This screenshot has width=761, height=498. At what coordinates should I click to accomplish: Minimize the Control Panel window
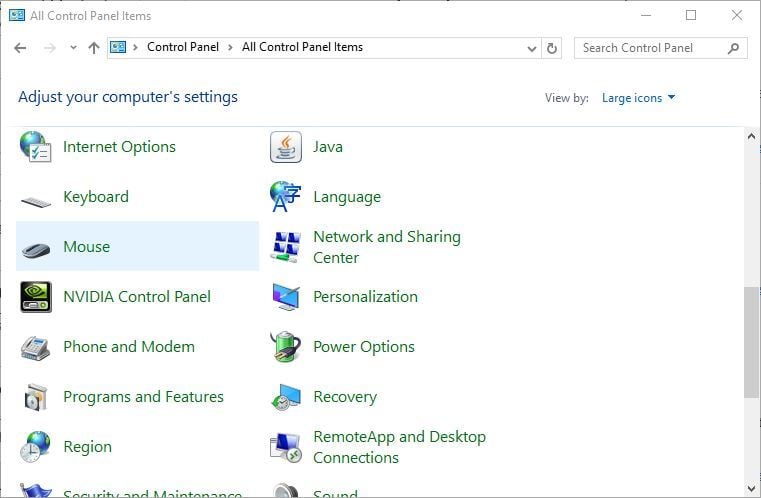coord(646,15)
